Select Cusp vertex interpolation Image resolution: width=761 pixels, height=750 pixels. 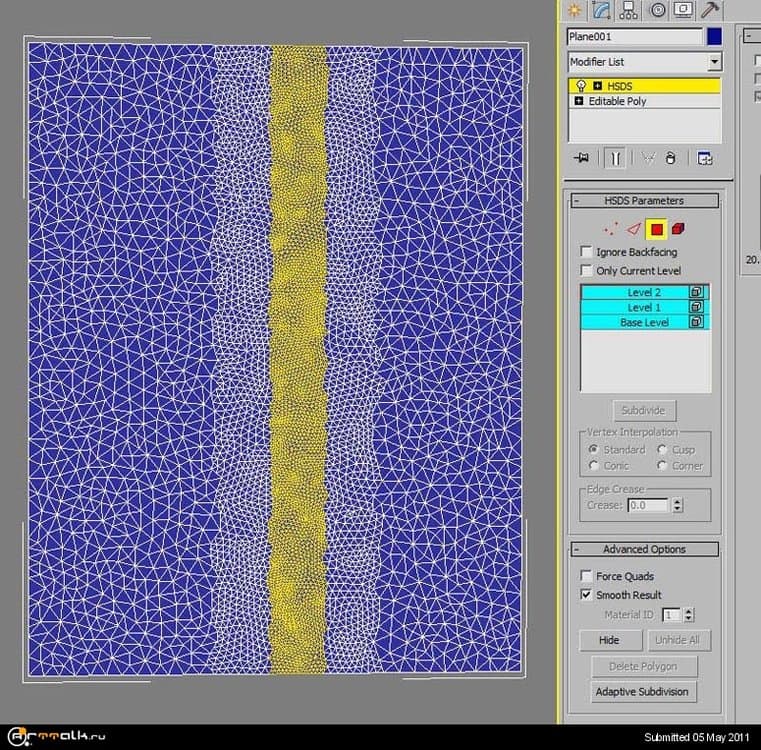[662, 450]
